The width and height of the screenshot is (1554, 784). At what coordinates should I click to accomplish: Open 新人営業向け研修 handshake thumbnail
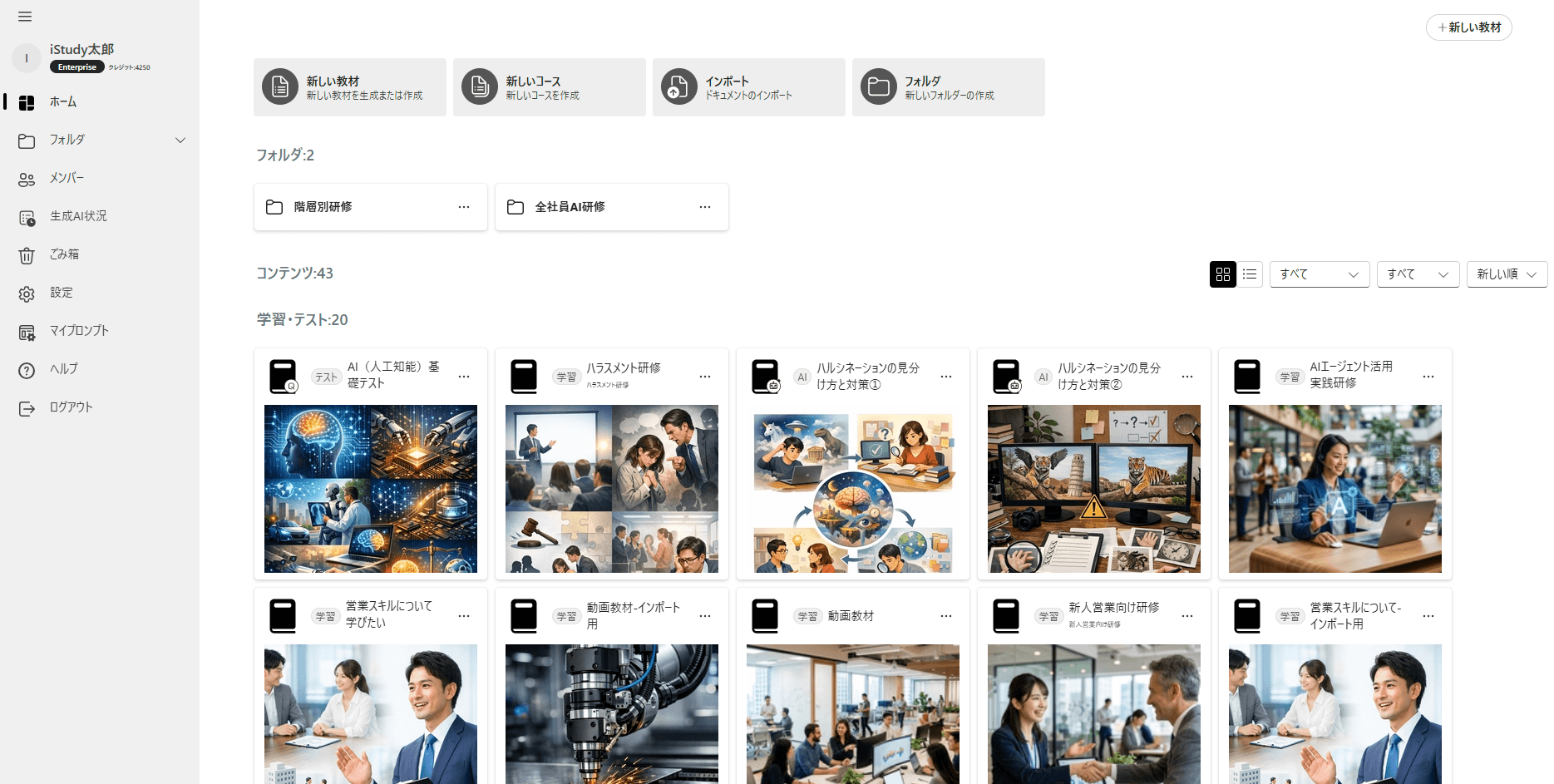pyautogui.click(x=1094, y=714)
